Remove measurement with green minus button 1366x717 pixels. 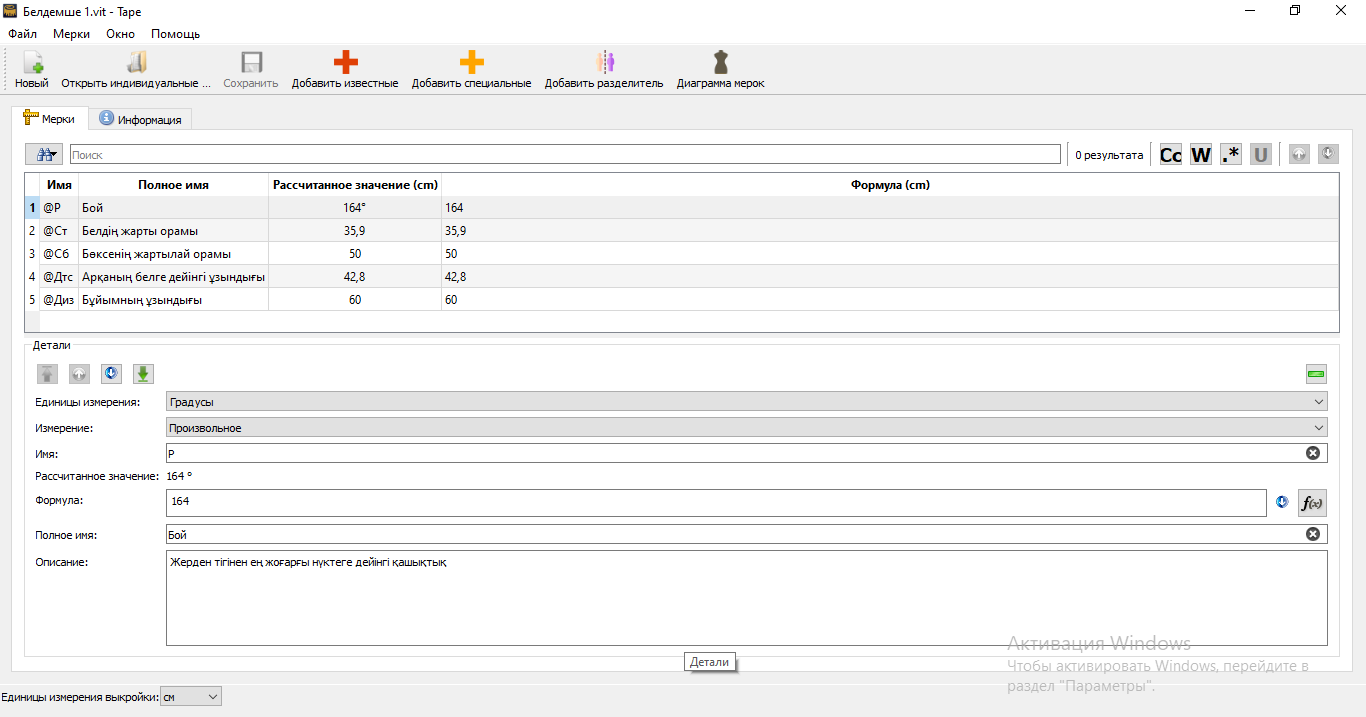[x=1316, y=374]
